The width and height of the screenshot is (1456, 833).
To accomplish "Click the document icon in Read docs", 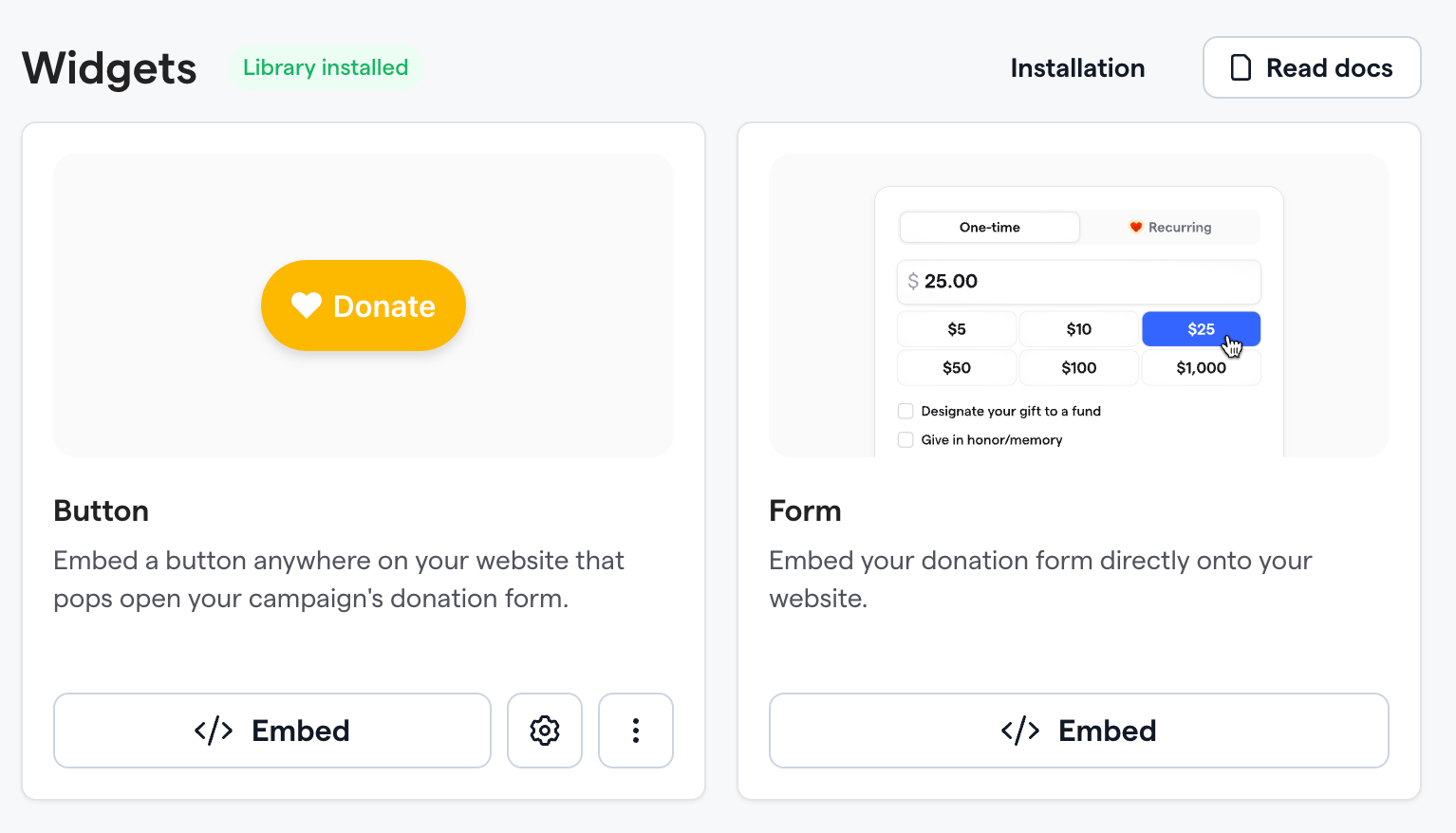I will 1241,68.
